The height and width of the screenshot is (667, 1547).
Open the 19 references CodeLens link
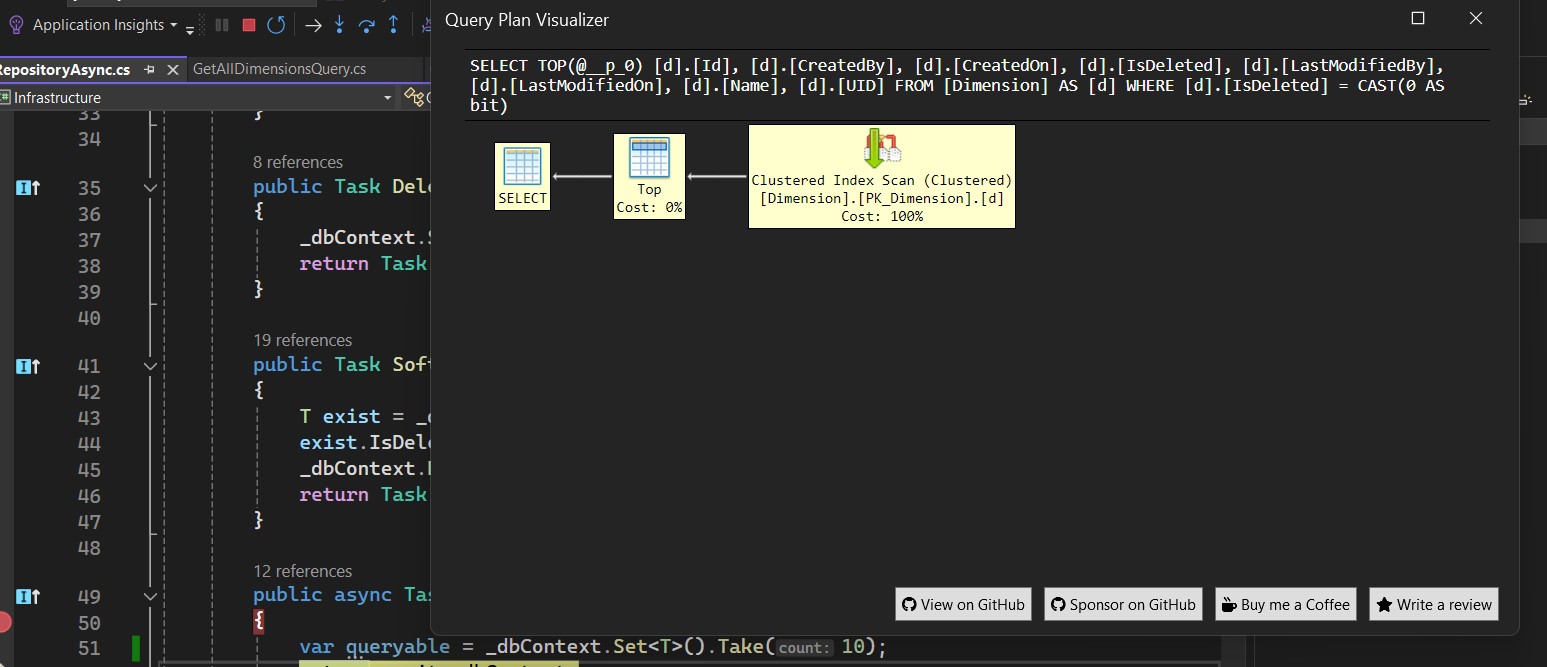tap(303, 340)
